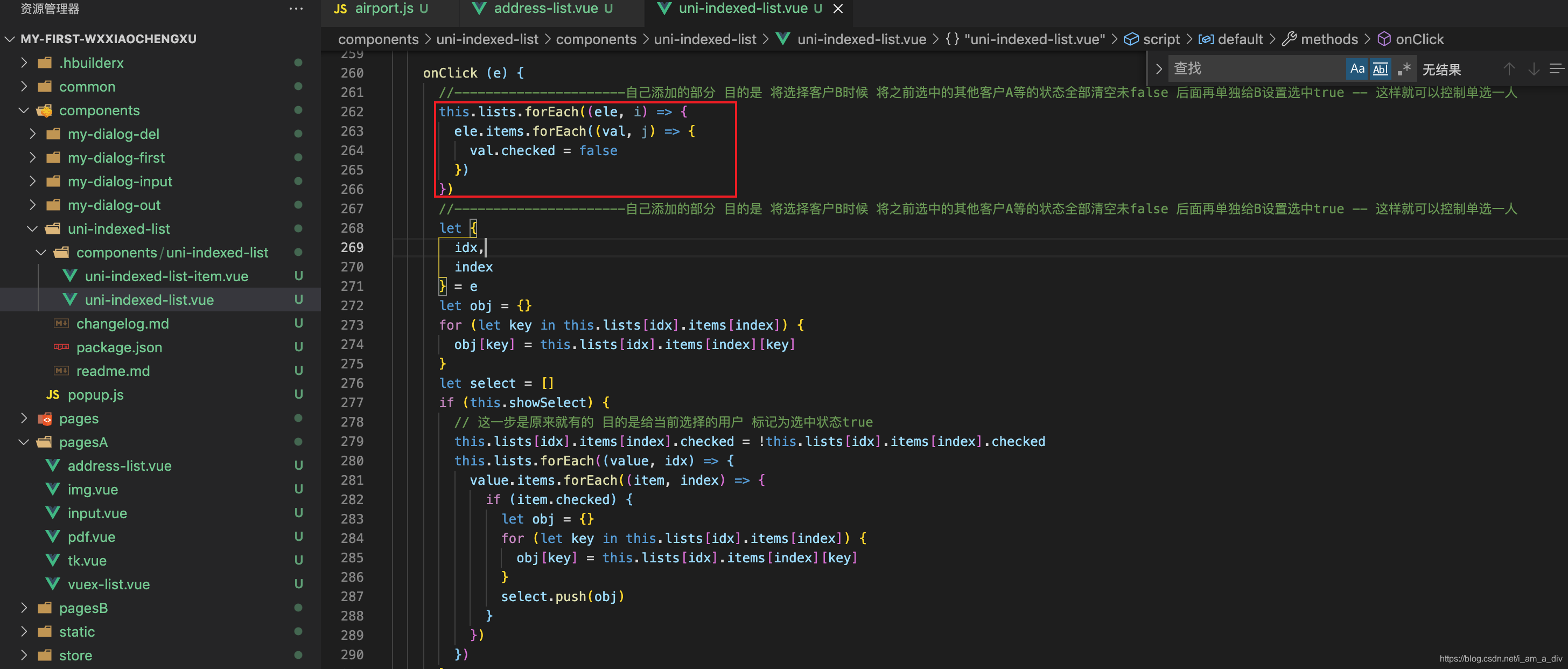Click the methods breadcrumb item
The image size is (1568, 669).
point(1329,39)
